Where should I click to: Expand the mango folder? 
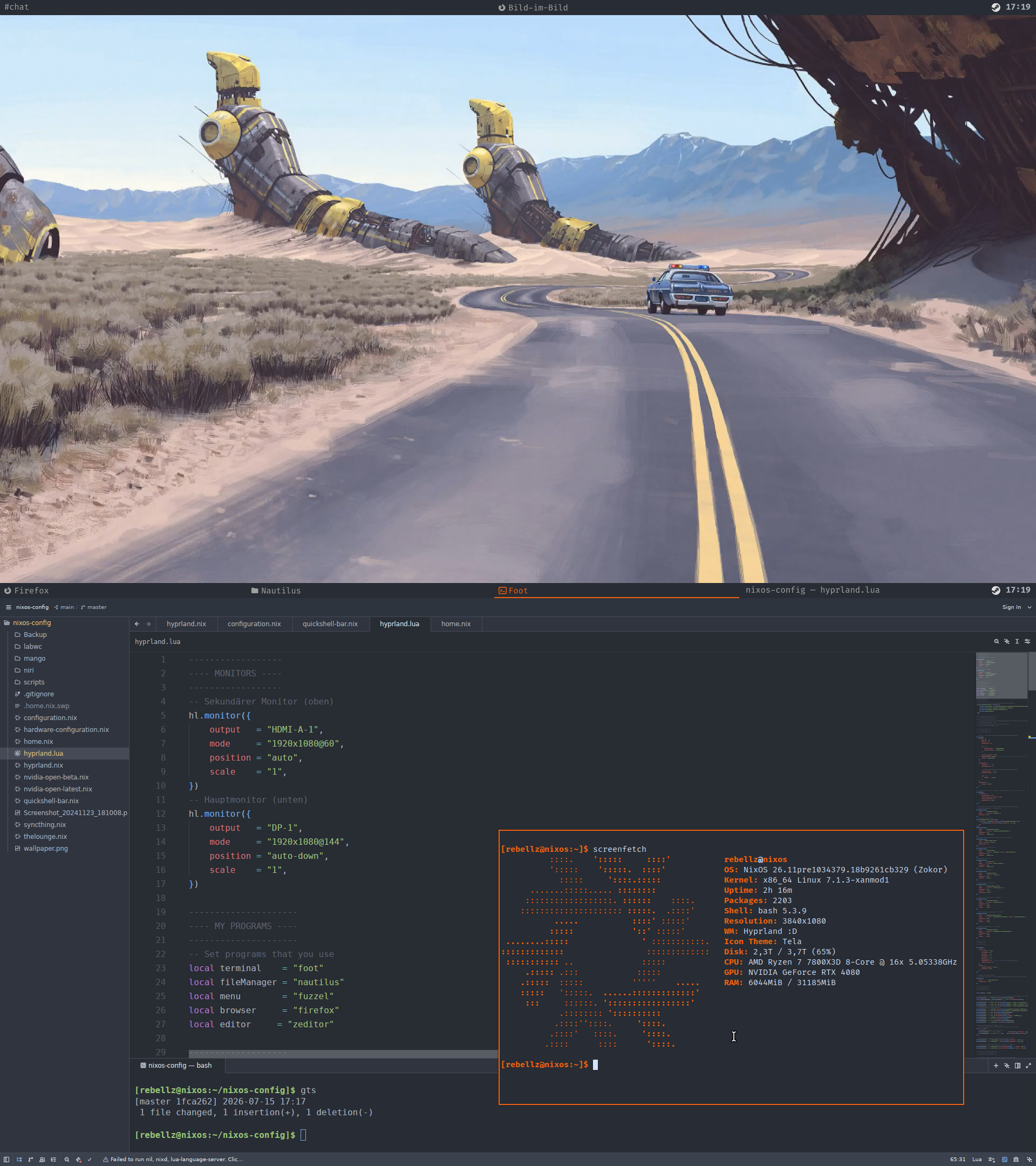pos(64,658)
